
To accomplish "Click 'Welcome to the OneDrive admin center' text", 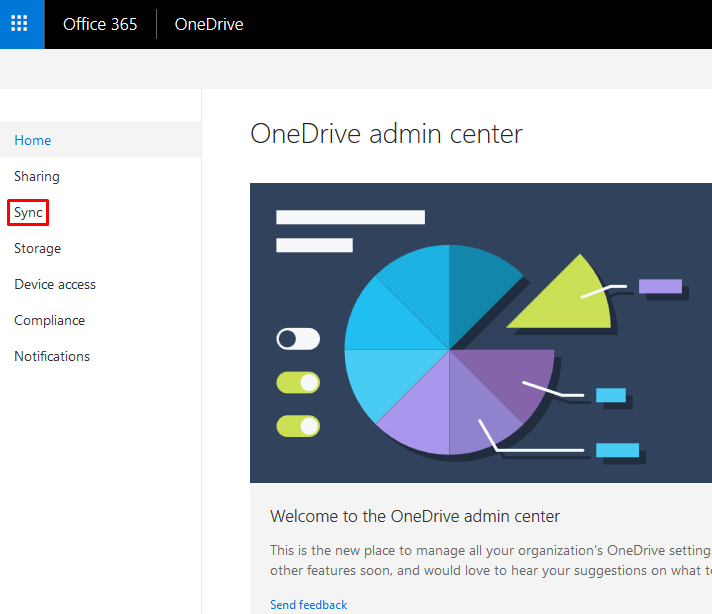I will (x=415, y=516).
